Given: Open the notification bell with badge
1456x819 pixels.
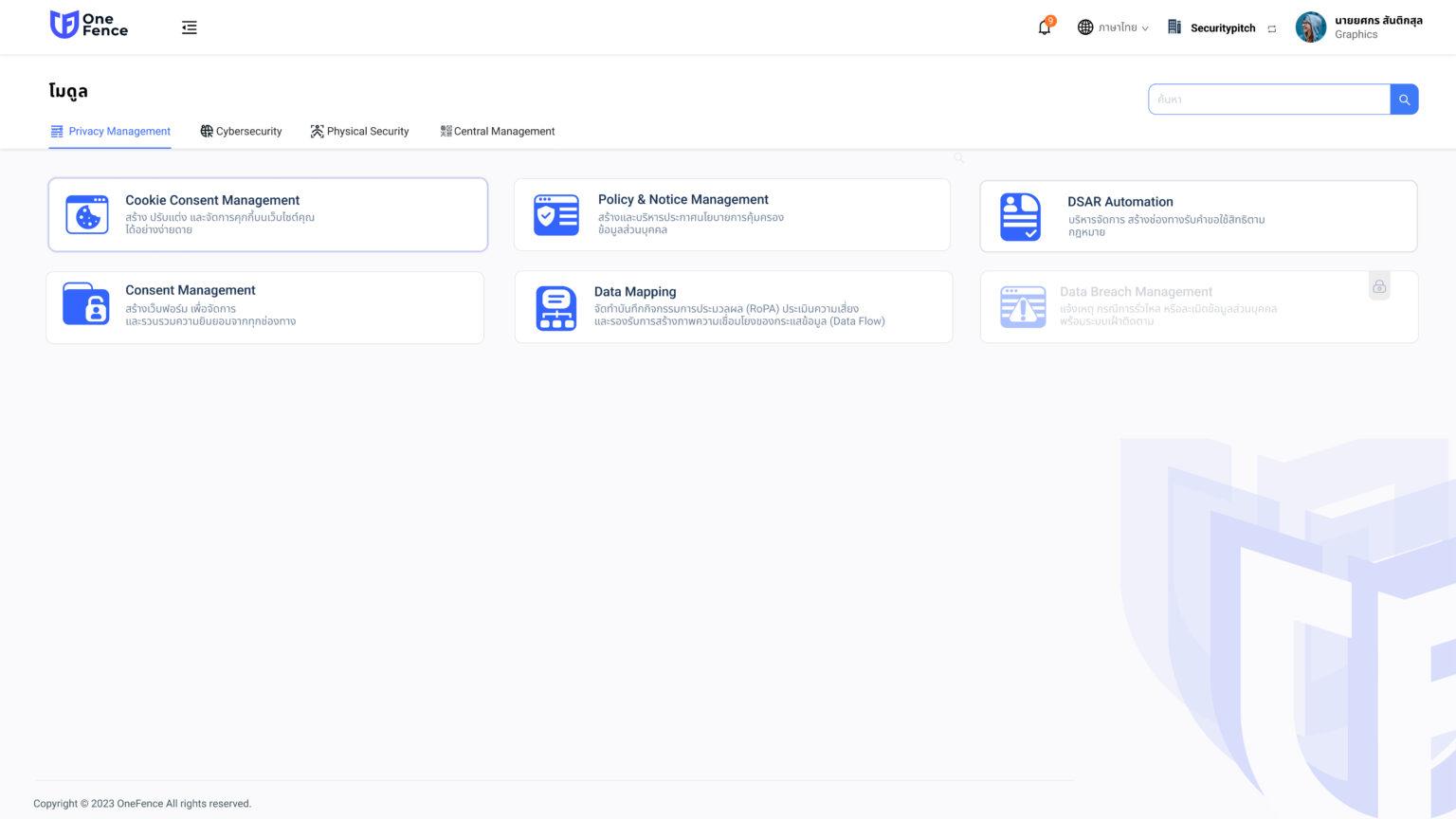Looking at the screenshot, I should pos(1044,27).
